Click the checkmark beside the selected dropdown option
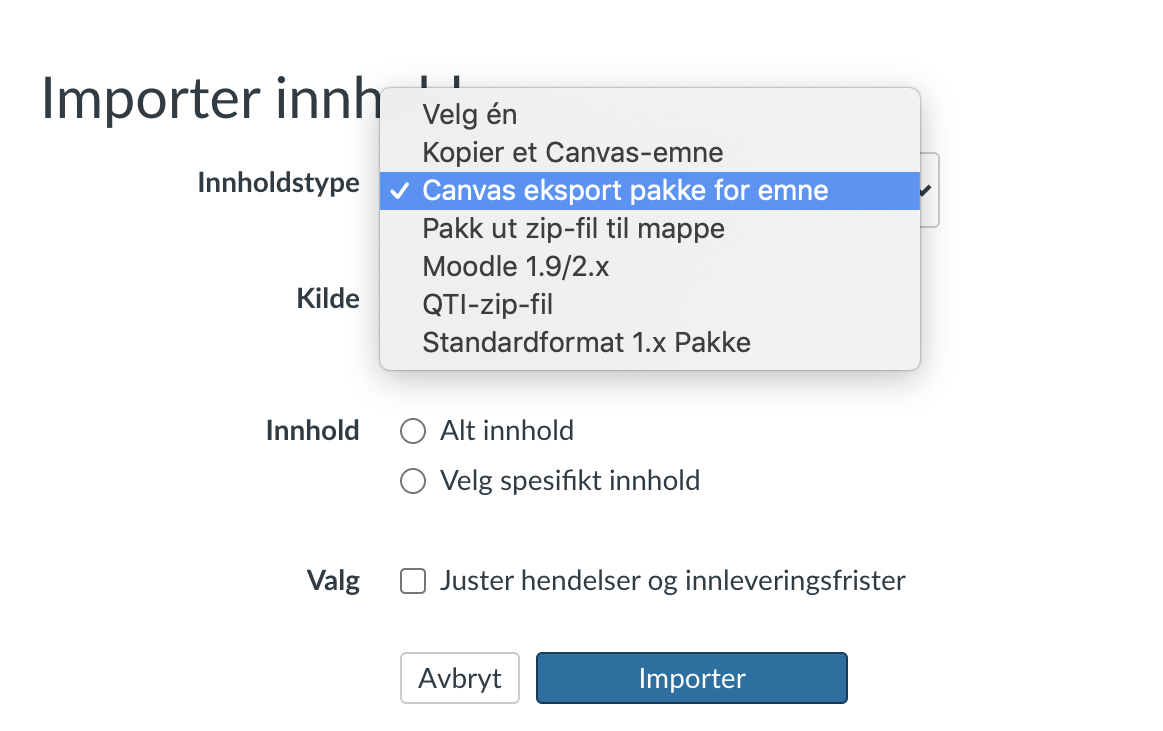This screenshot has width=1163, height=731. tap(400, 190)
